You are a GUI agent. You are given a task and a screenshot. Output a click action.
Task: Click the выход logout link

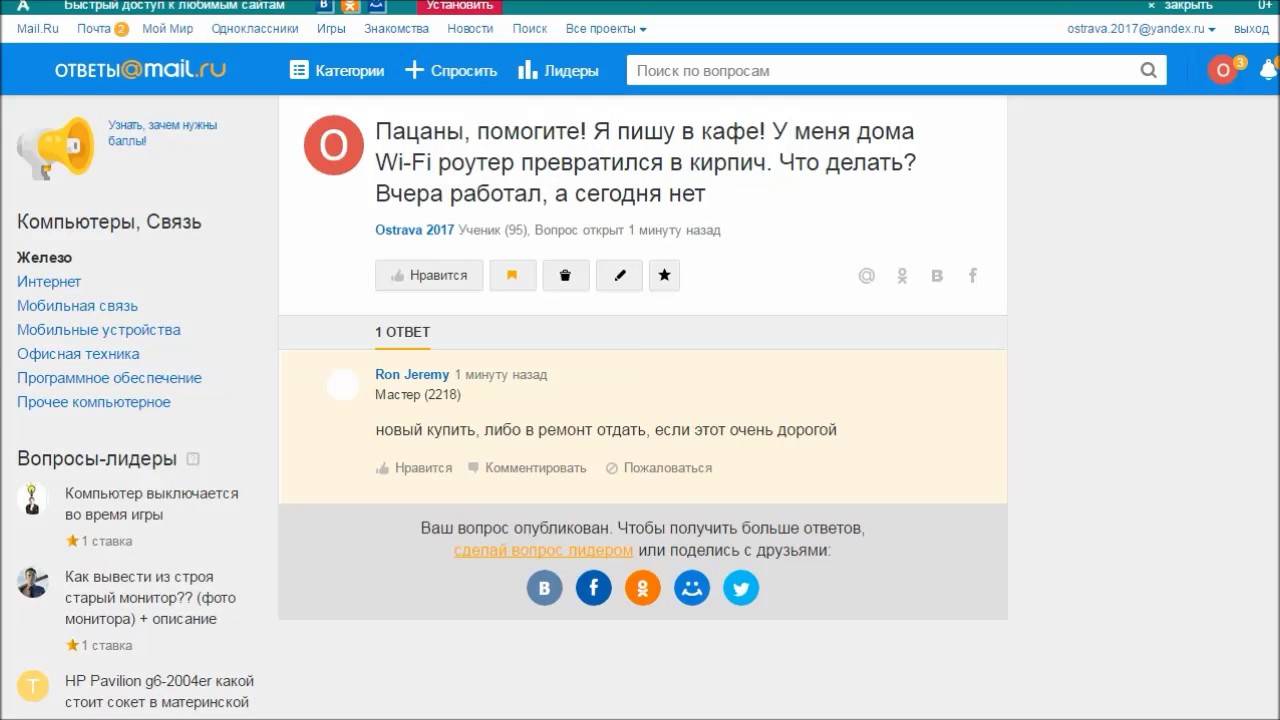1251,29
